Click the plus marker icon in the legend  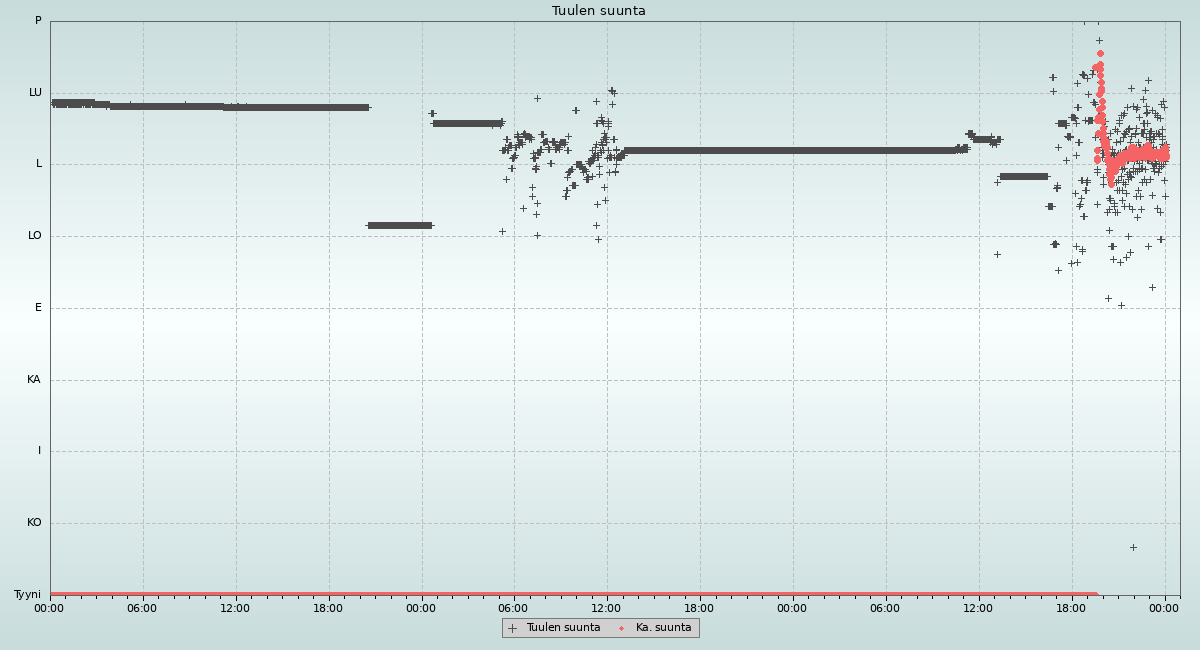click(x=512, y=628)
